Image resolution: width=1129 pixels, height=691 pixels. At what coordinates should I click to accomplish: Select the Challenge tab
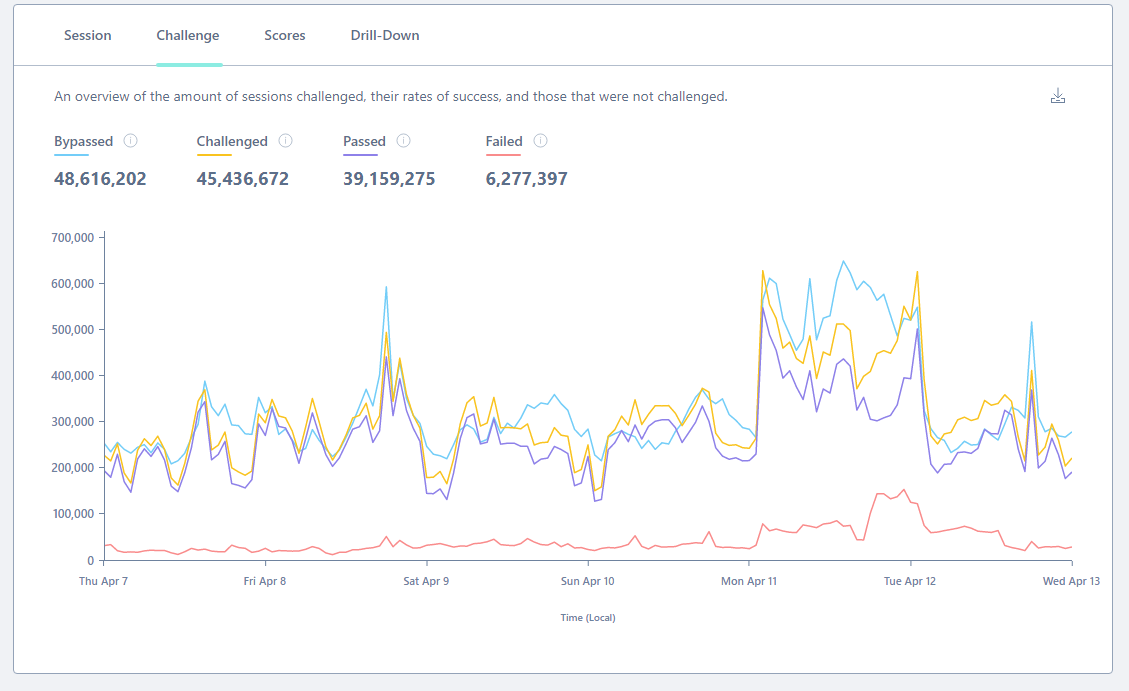click(188, 35)
